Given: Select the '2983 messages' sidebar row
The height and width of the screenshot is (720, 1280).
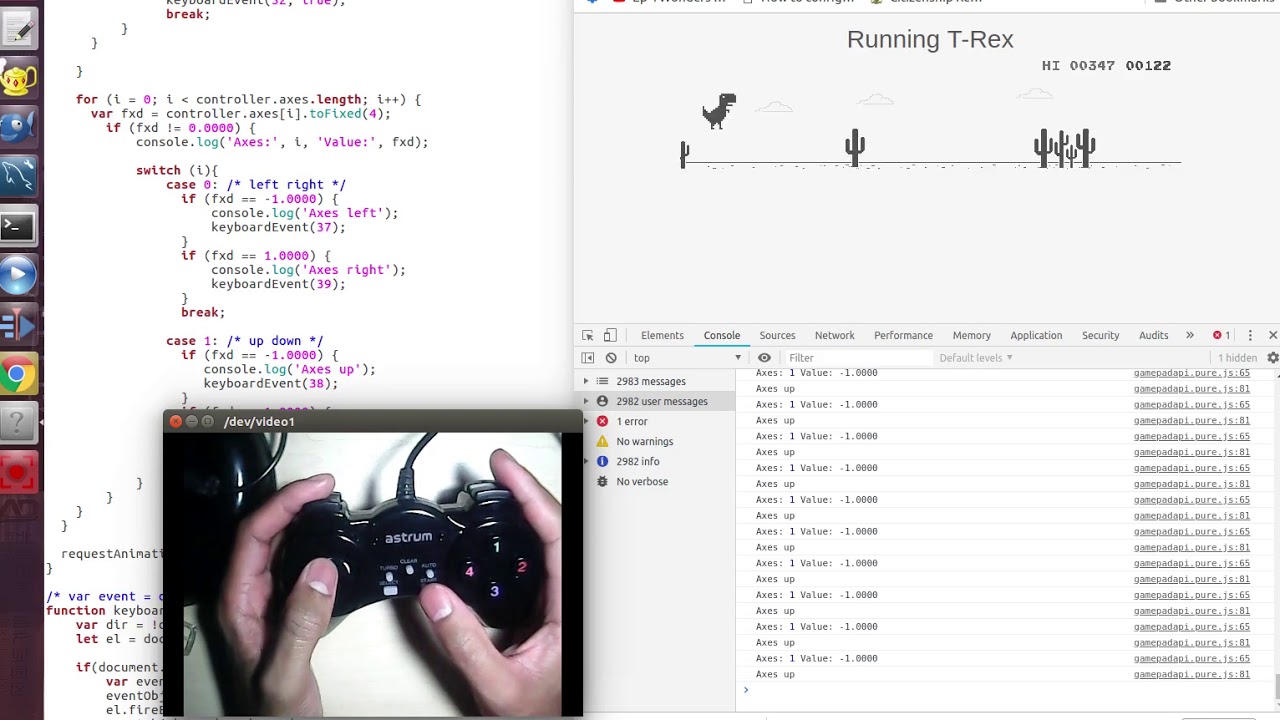Looking at the screenshot, I should [656, 381].
